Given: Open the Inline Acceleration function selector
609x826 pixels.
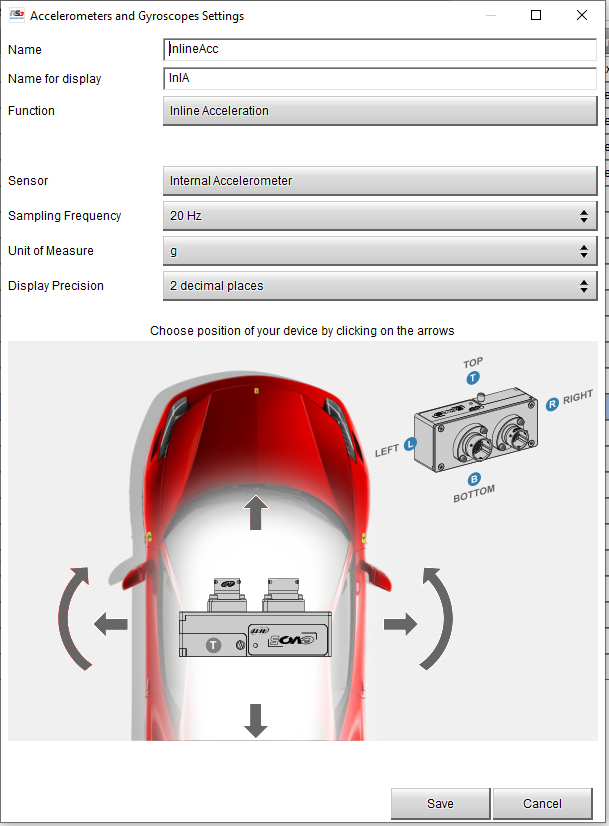Looking at the screenshot, I should coord(379,111).
